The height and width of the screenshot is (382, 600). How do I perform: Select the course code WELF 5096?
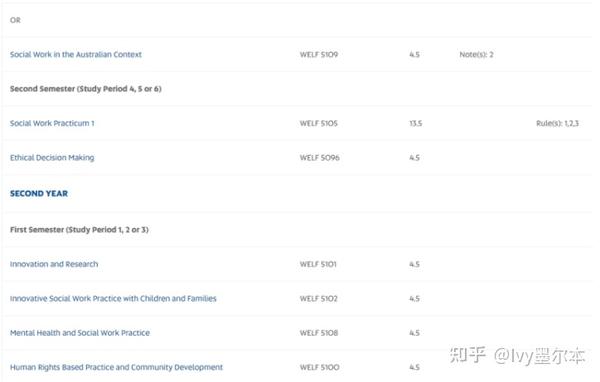click(x=320, y=158)
